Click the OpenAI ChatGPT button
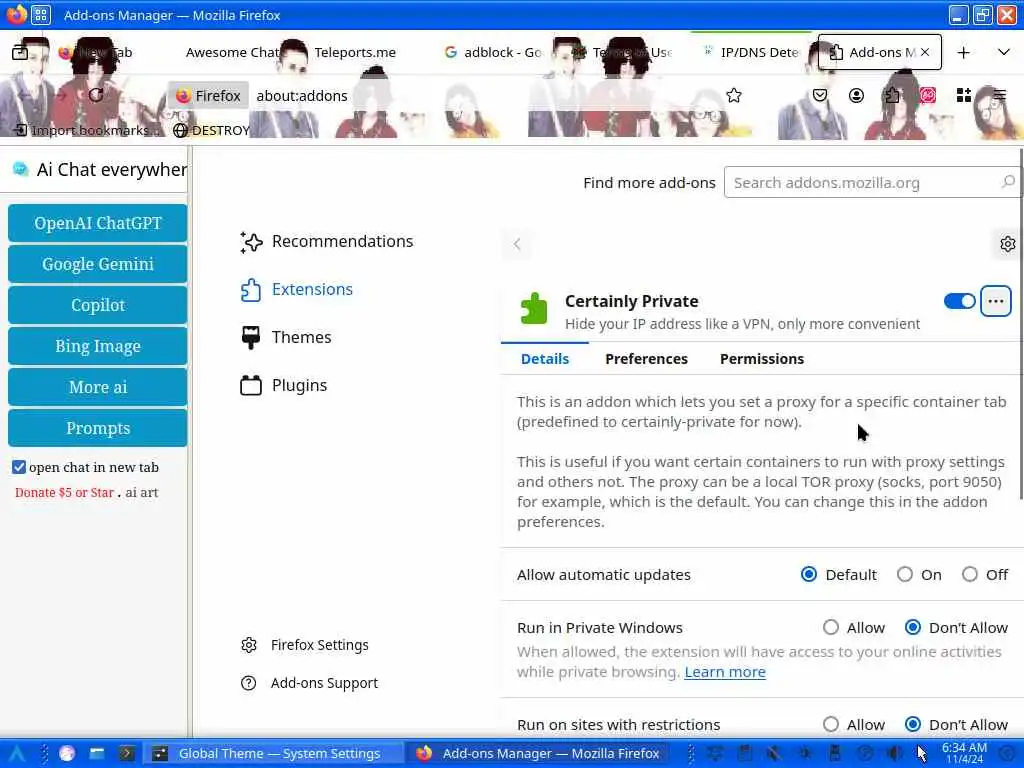1024x768 pixels. pyautogui.click(x=97, y=223)
